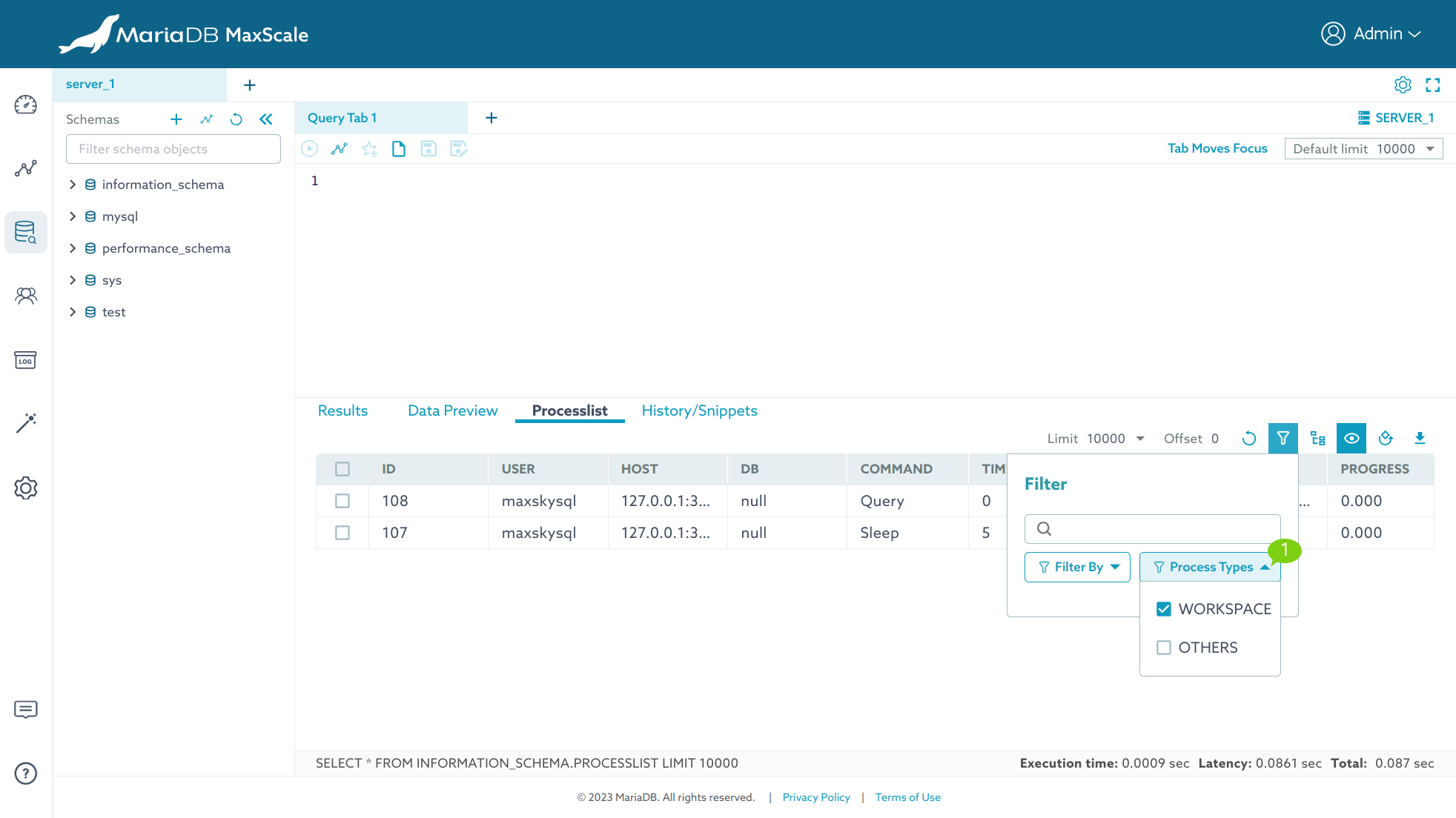Open the Logs archive sidebar icon
The width and height of the screenshot is (1456, 818).
pyautogui.click(x=25, y=360)
